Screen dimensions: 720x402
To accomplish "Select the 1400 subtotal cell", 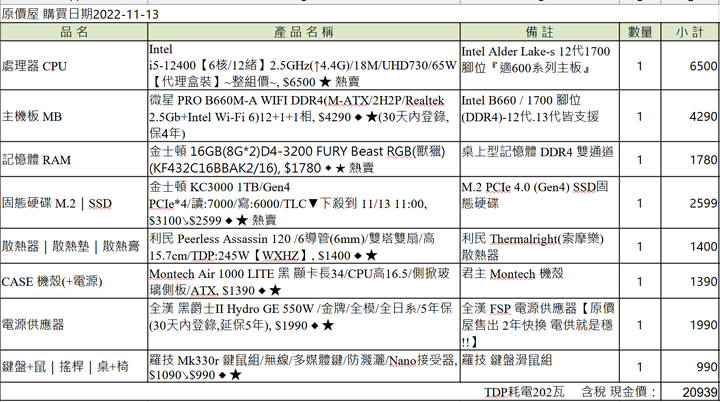I will pyautogui.click(x=691, y=246).
